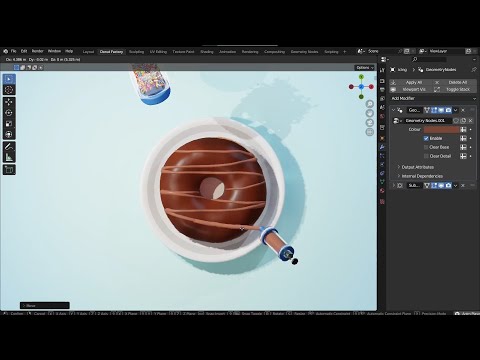Switch to the Layout workspace tab
This screenshot has width=480, height=360.
pyautogui.click(x=88, y=52)
